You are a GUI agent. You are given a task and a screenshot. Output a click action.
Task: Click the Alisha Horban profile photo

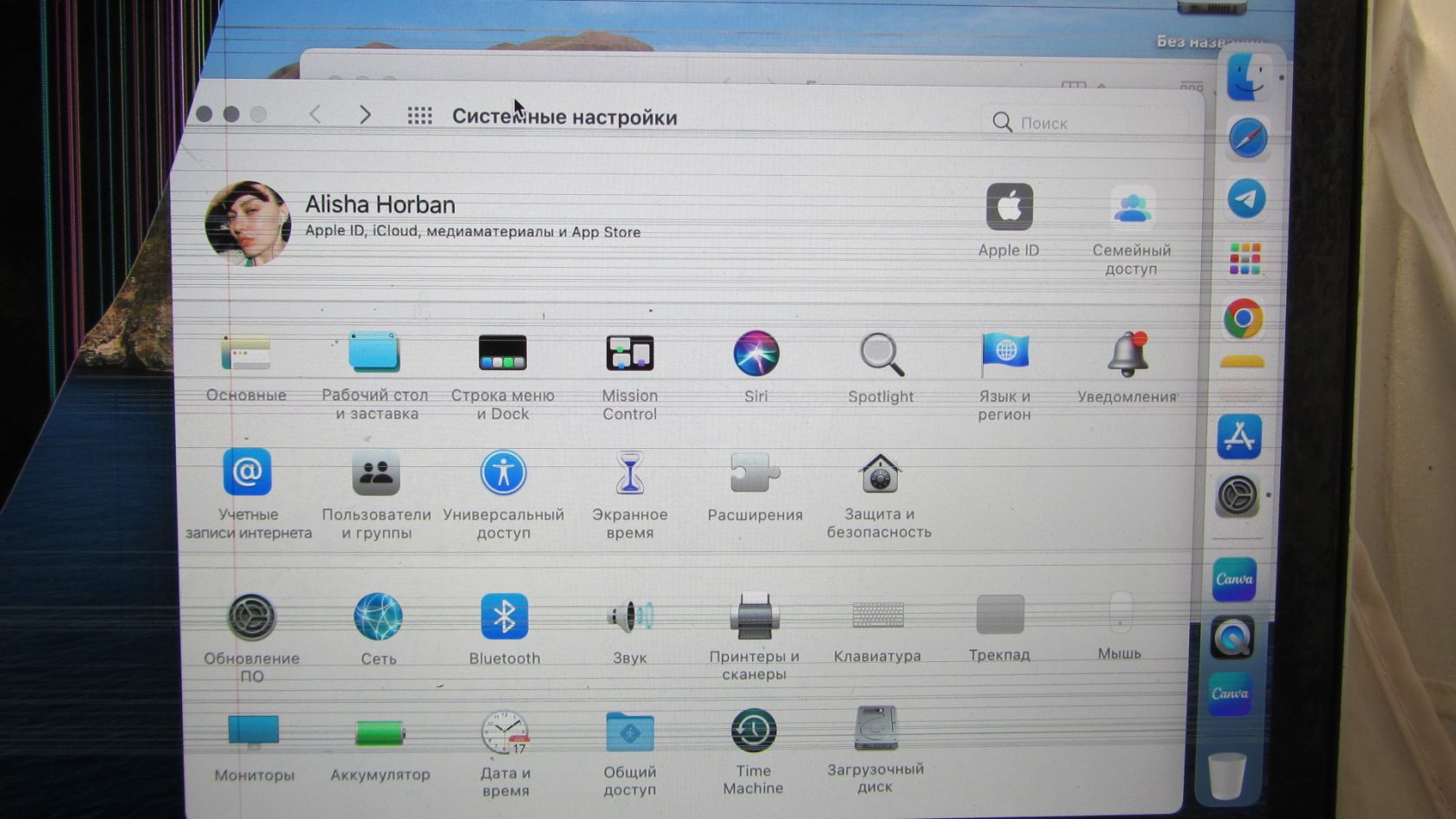click(x=248, y=223)
